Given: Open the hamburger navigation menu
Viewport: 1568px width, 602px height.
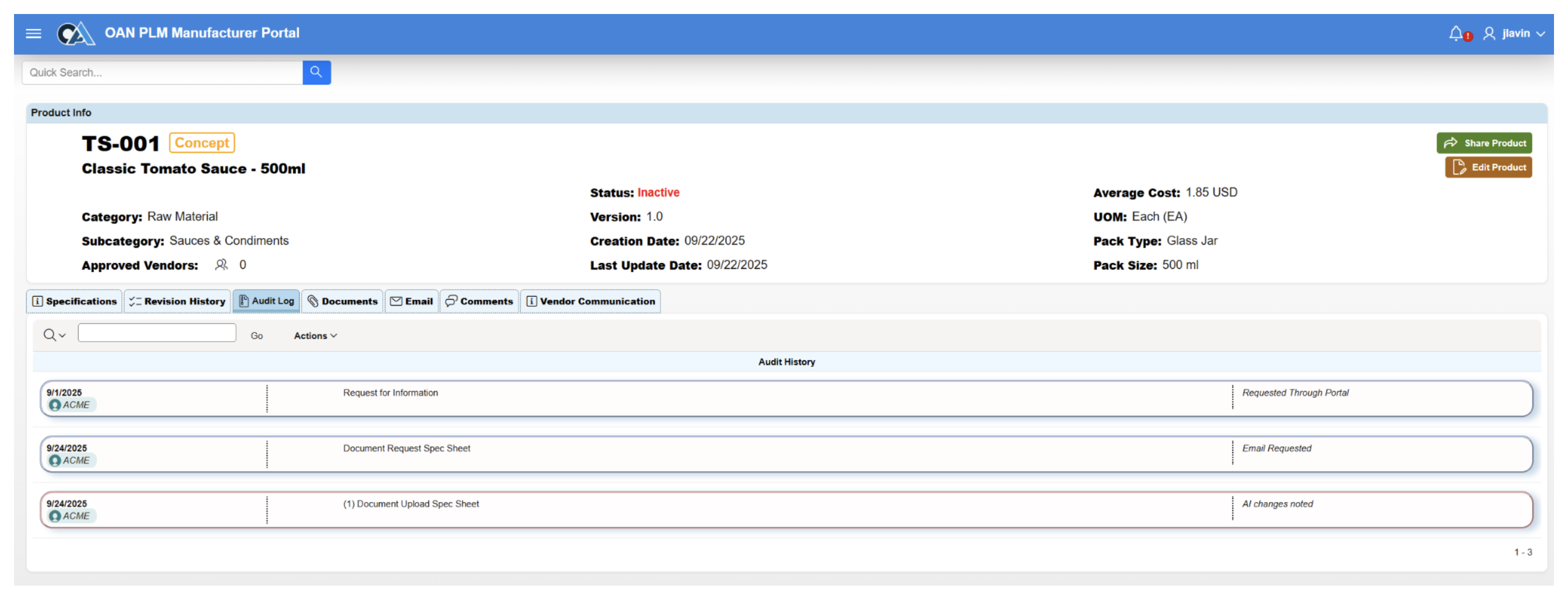Looking at the screenshot, I should point(33,33).
